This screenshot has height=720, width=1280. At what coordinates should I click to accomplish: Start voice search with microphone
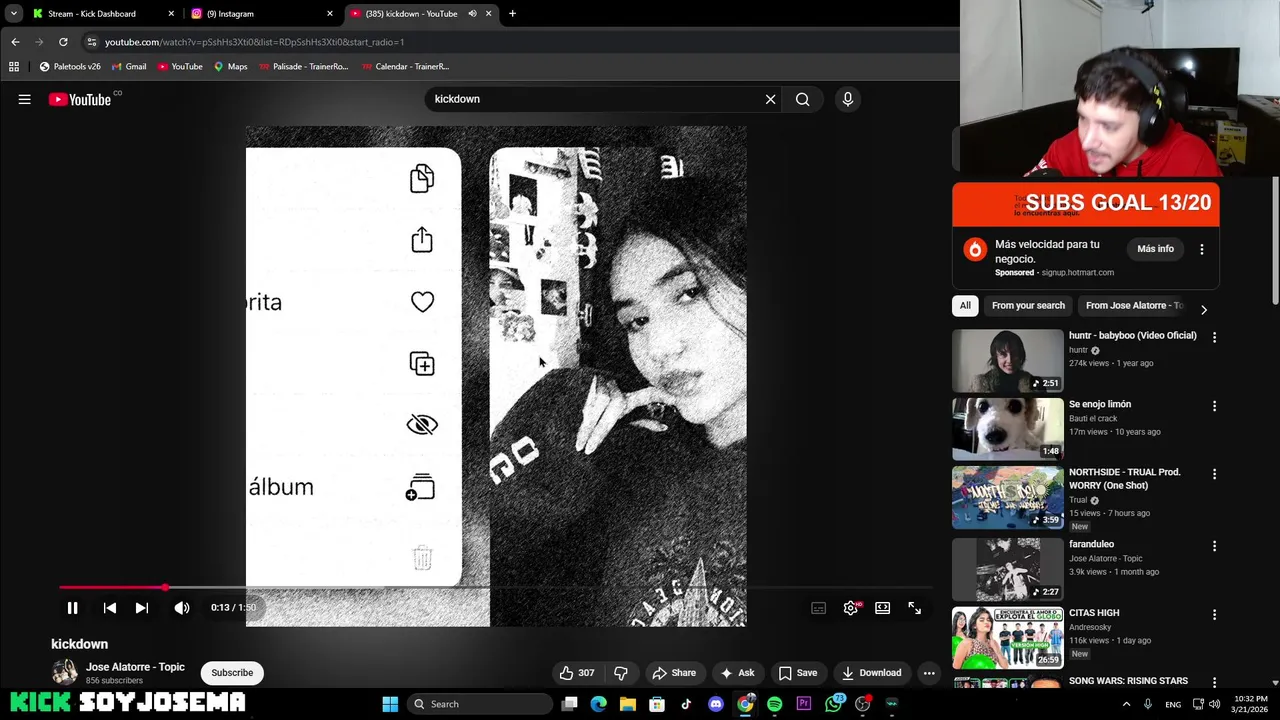point(848,99)
